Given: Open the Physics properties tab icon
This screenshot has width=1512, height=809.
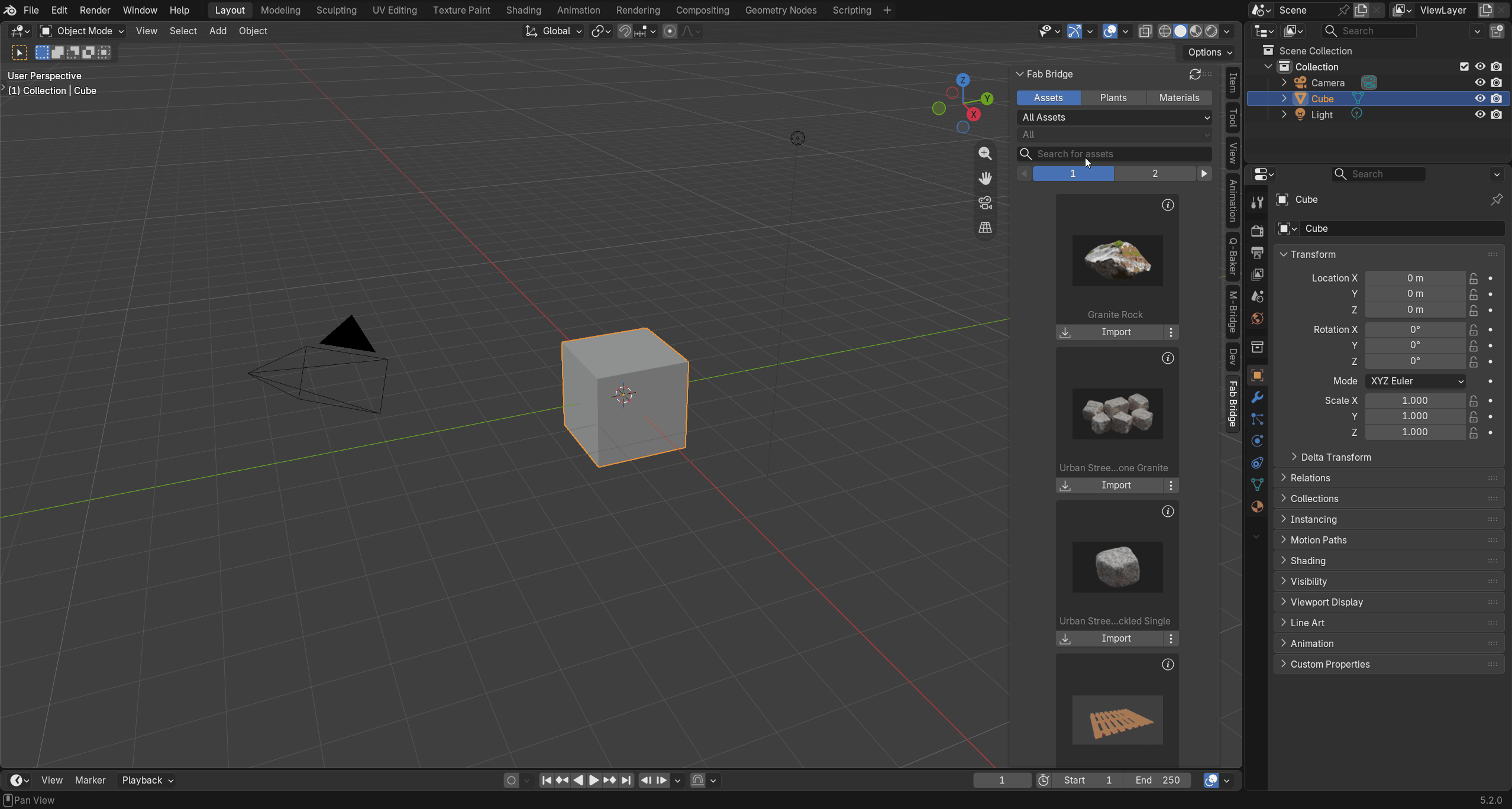Looking at the screenshot, I should [1257, 441].
